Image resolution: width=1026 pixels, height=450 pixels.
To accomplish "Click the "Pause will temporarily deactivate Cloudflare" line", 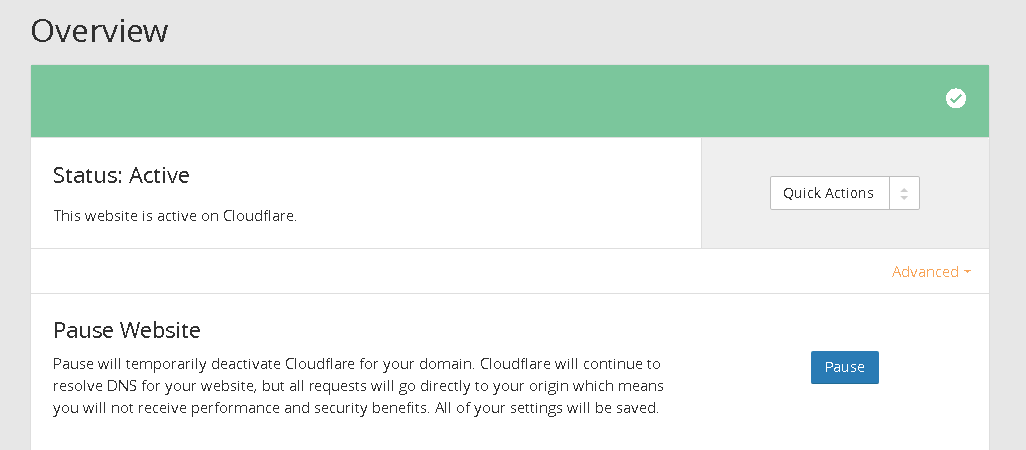I will click(x=357, y=363).
